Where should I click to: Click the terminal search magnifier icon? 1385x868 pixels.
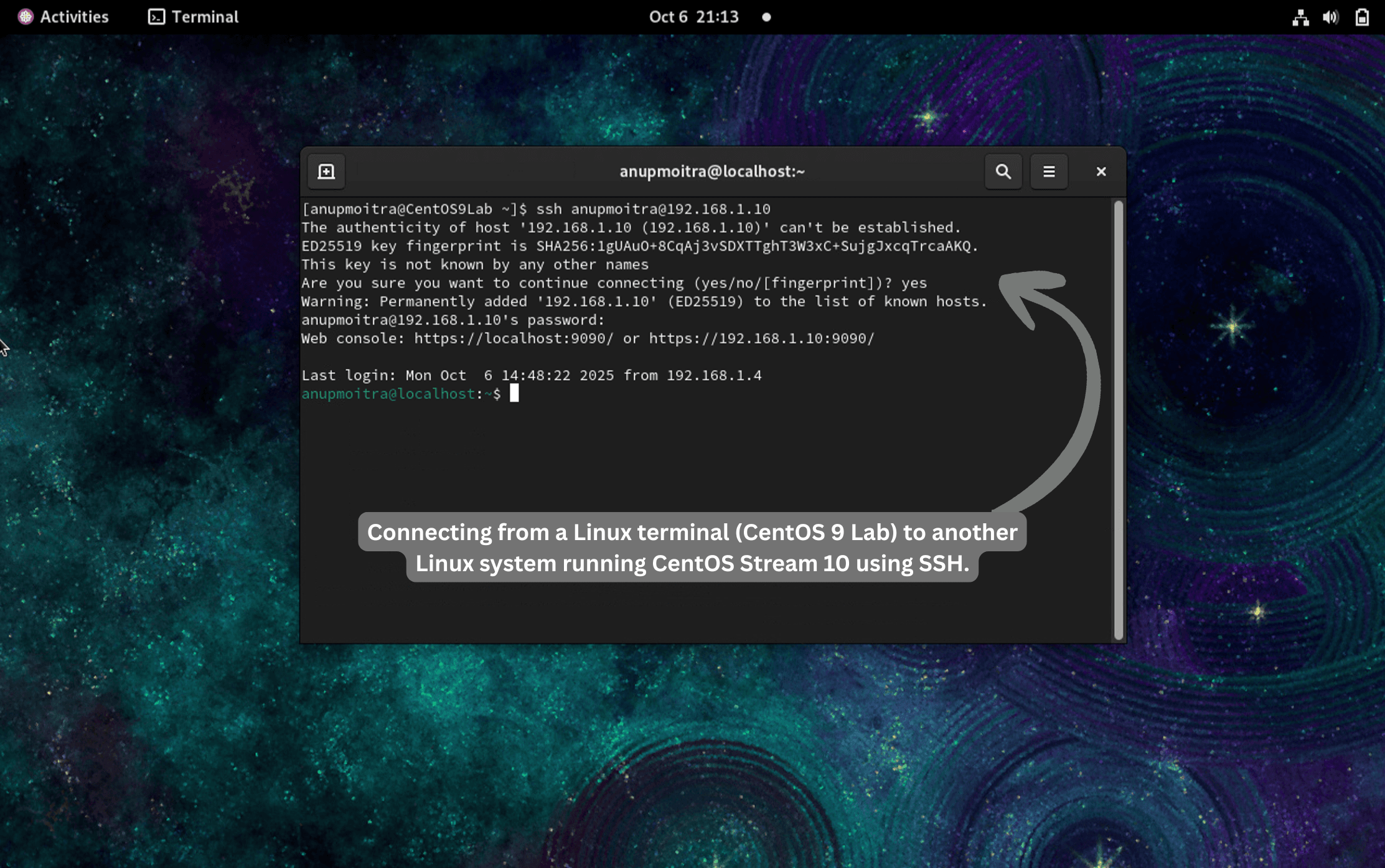click(1003, 171)
